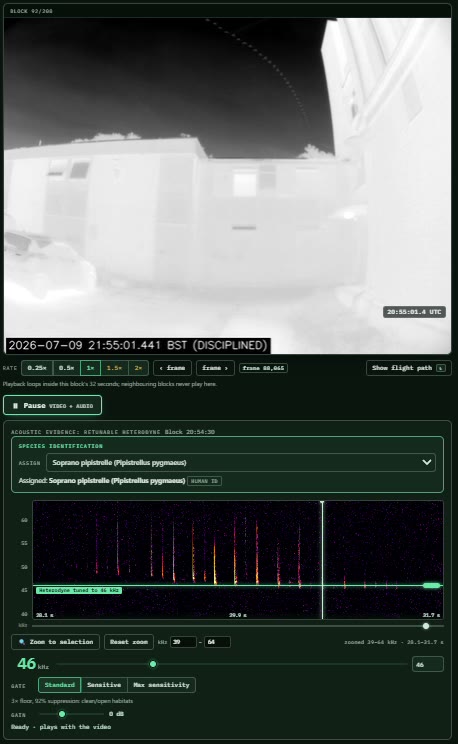Click the HUMAN ID badge
The height and width of the screenshot is (744, 458).
[x=204, y=481]
